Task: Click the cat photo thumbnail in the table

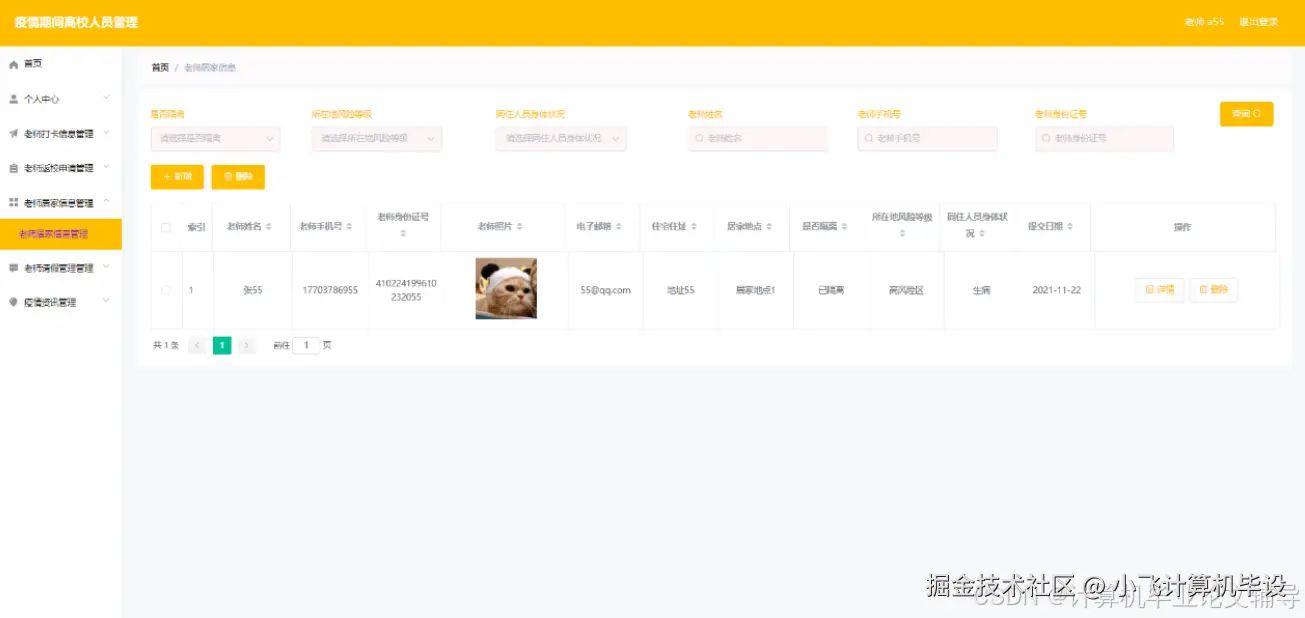Action: 506,289
